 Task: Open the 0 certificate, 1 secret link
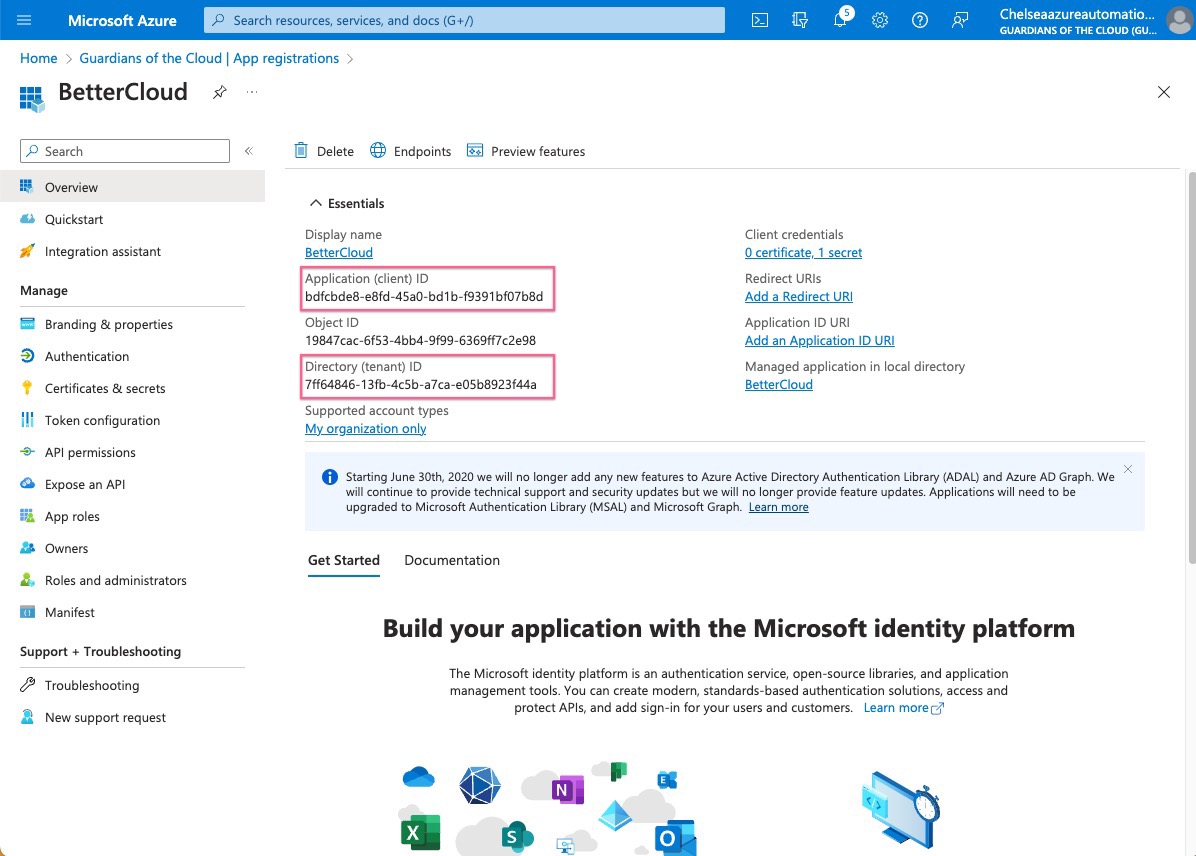coord(803,252)
